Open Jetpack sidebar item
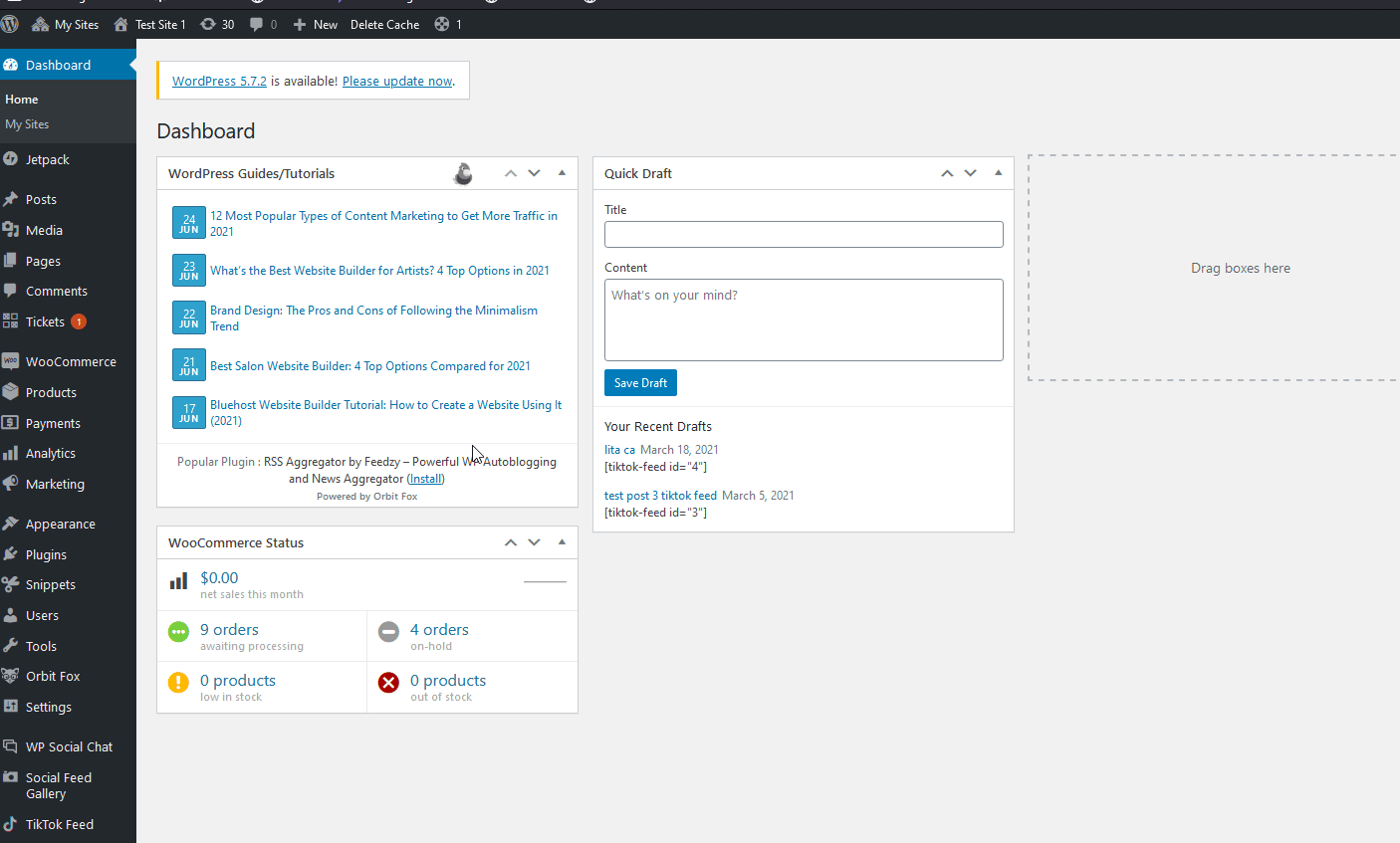This screenshot has height=843, width=1400. tap(68, 159)
